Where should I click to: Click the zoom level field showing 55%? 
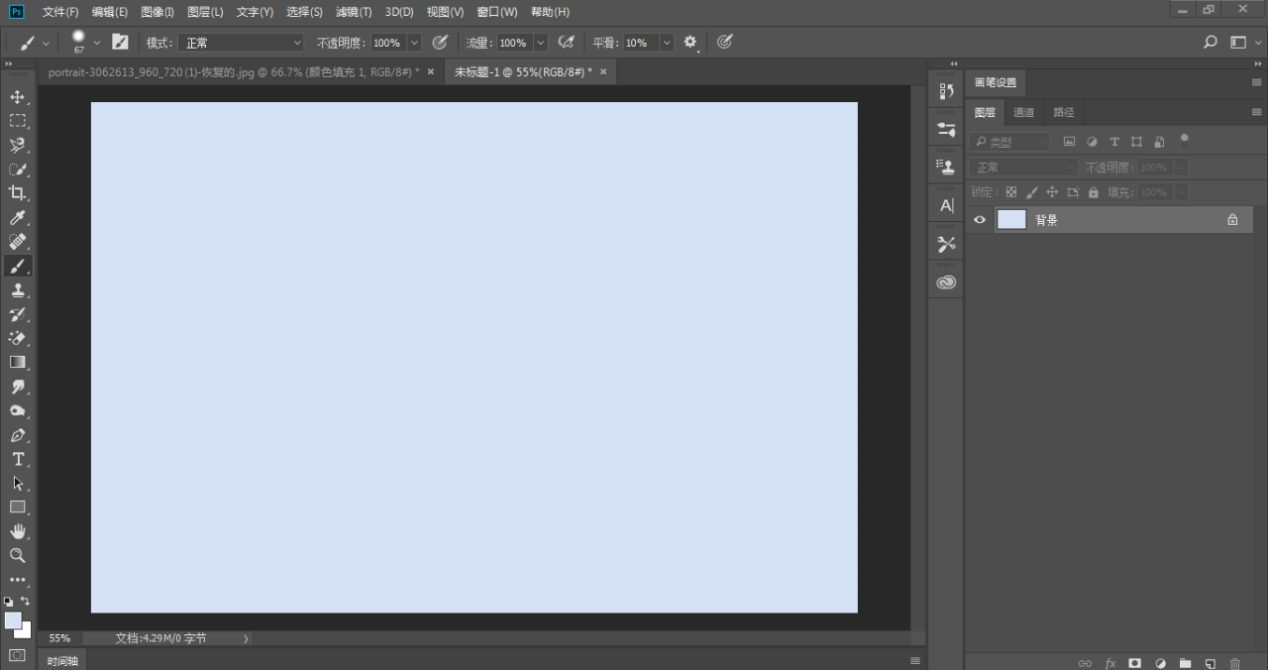60,638
